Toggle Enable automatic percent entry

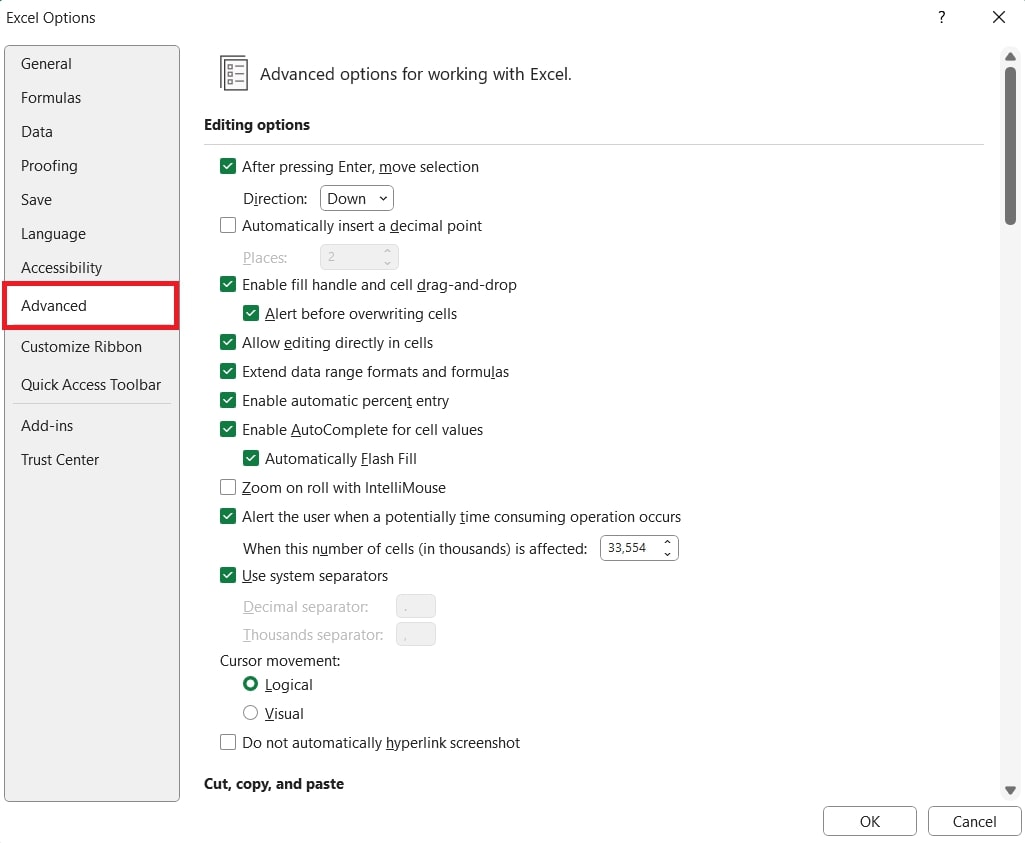pos(227,401)
